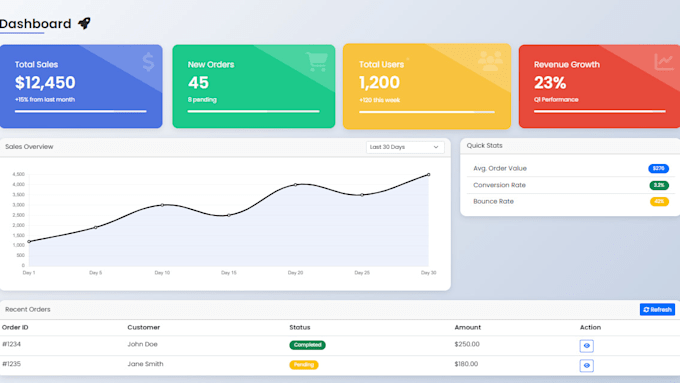This screenshot has width=680, height=383.
Task: Click the Day 25 data point on chart
Action: tap(362, 195)
